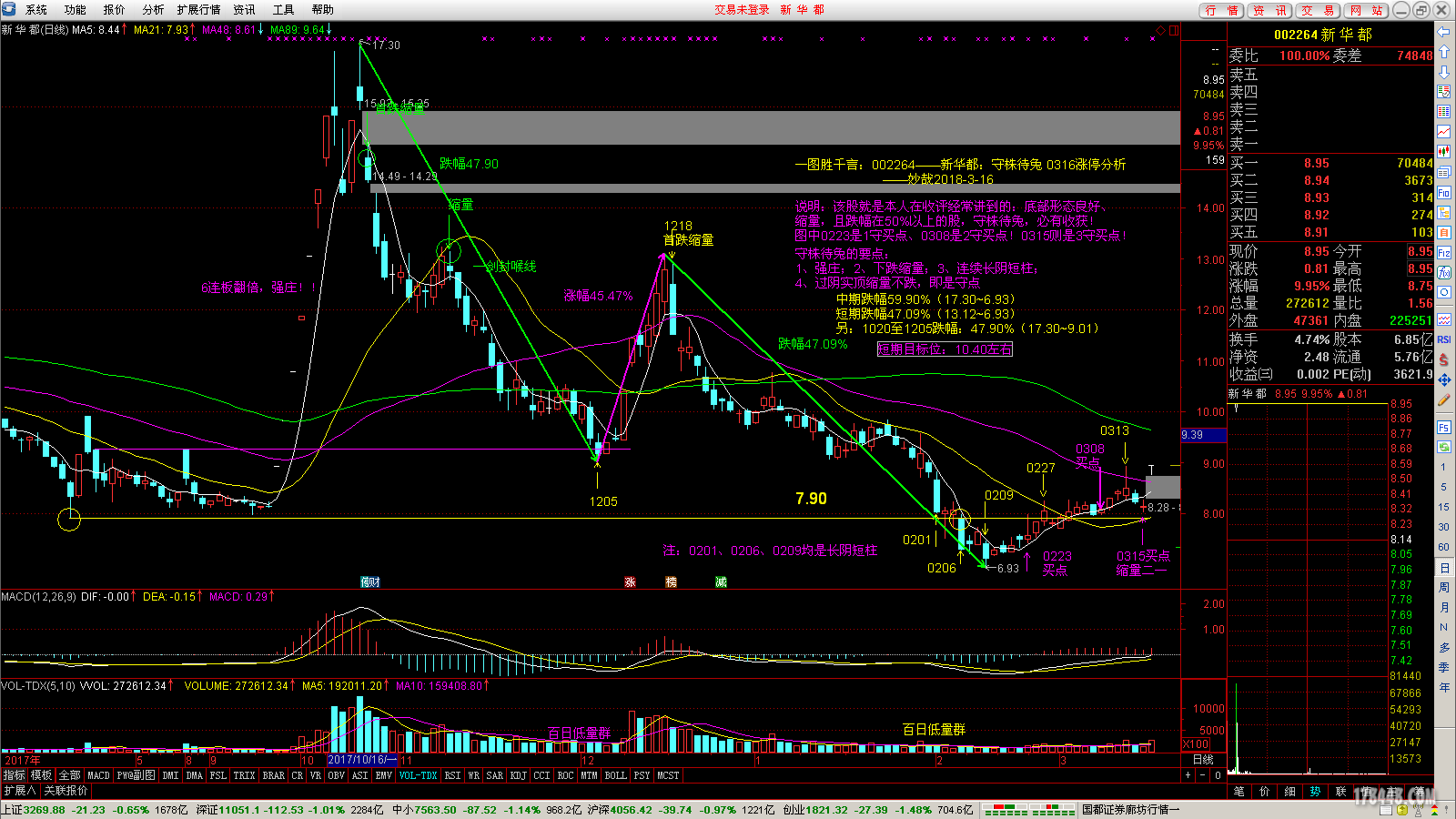Select the 细 tab in bottom right panel
Image resolution: width=1456 pixels, height=819 pixels.
point(1289,791)
